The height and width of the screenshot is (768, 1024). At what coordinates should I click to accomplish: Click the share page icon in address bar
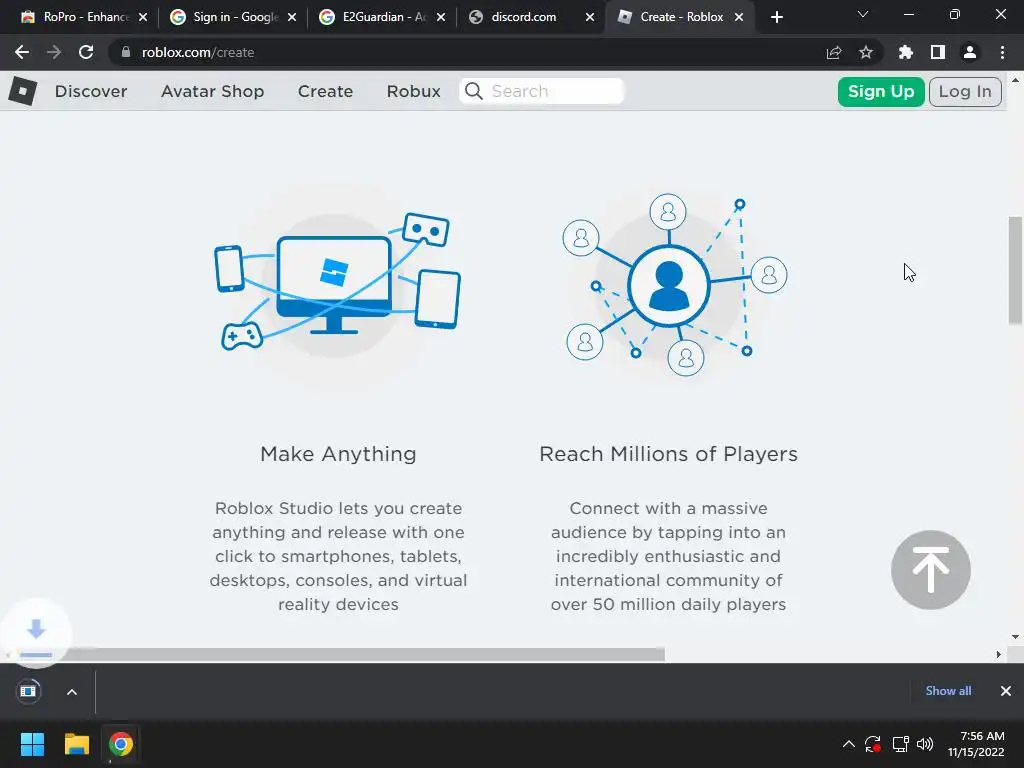[x=833, y=52]
